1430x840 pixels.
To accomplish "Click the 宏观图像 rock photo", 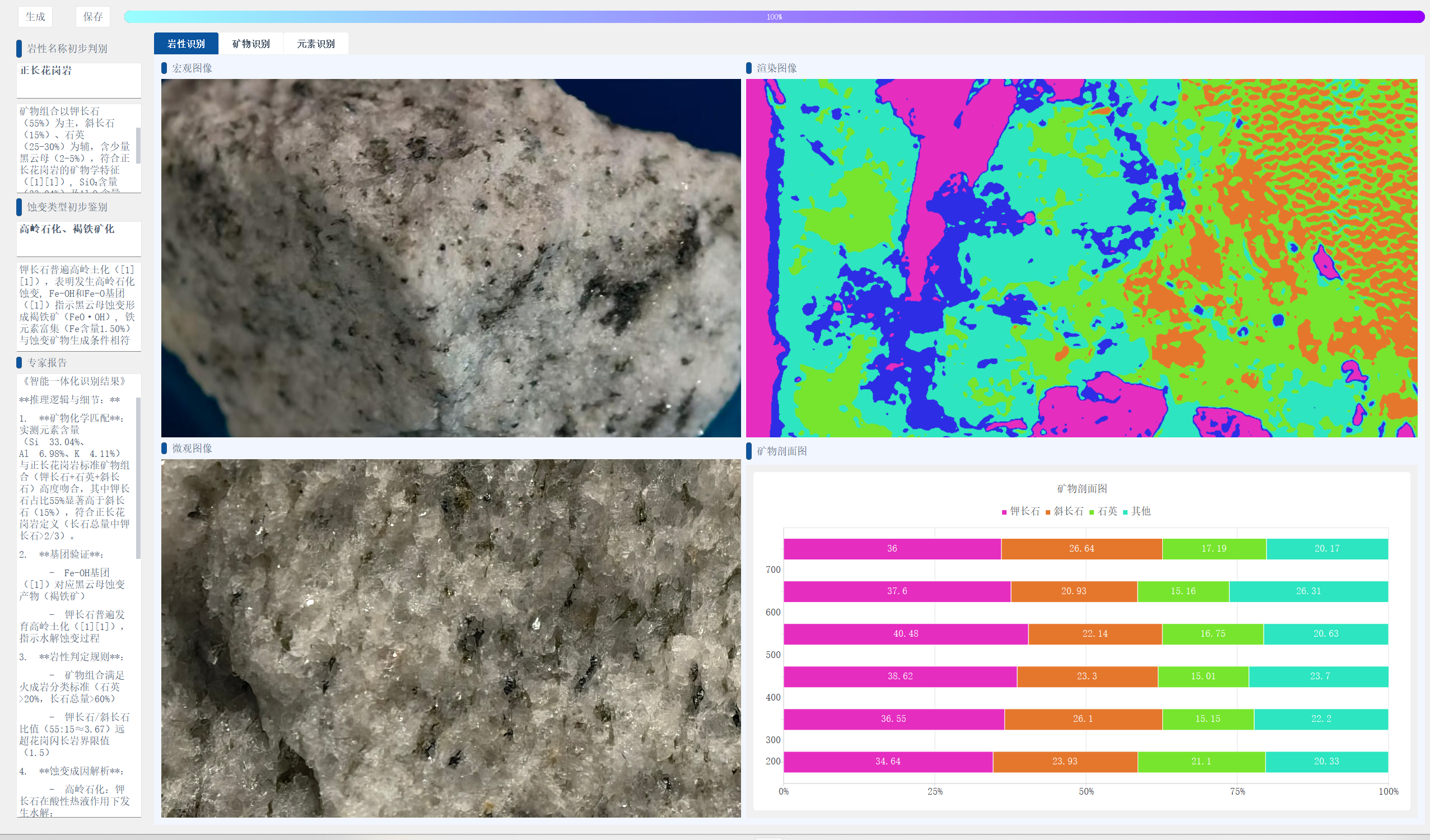I will click(x=450, y=258).
